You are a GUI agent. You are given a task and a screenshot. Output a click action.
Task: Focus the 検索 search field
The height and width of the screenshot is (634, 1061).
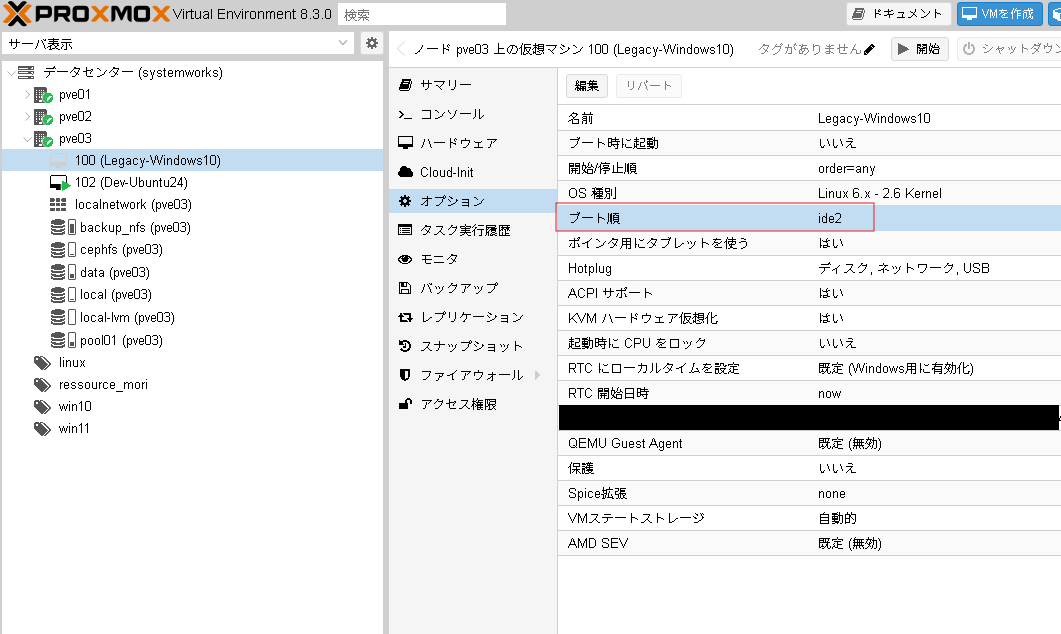[x=422, y=14]
